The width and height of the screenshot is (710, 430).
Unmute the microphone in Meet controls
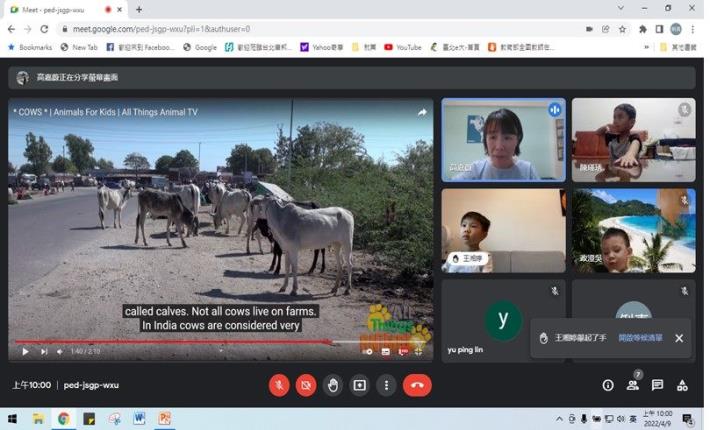click(279, 385)
